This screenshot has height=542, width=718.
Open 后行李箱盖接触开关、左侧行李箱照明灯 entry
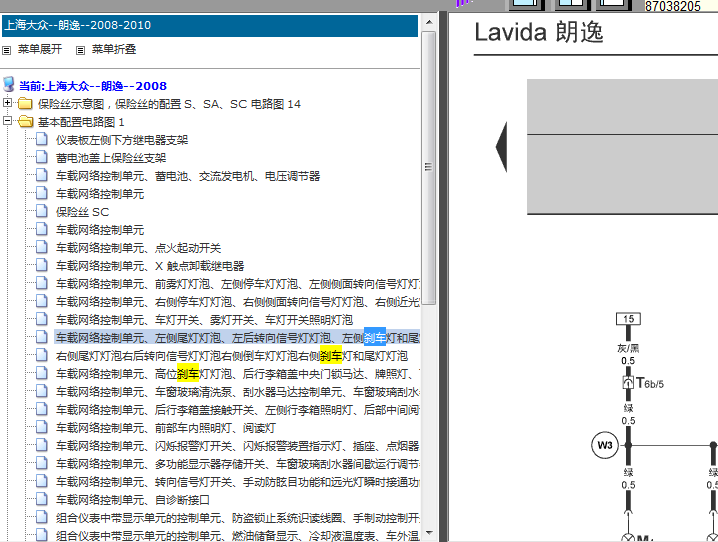coord(238,410)
